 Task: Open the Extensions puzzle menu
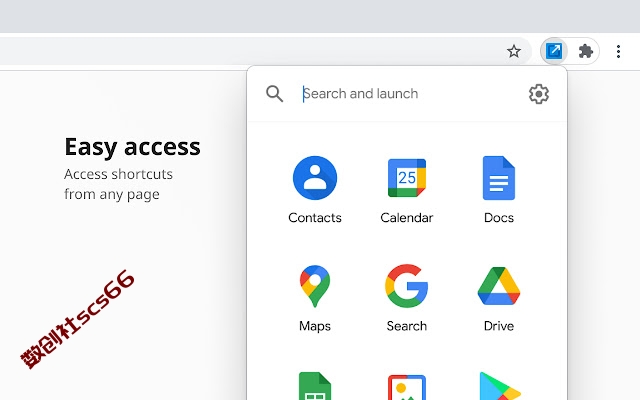(x=586, y=51)
